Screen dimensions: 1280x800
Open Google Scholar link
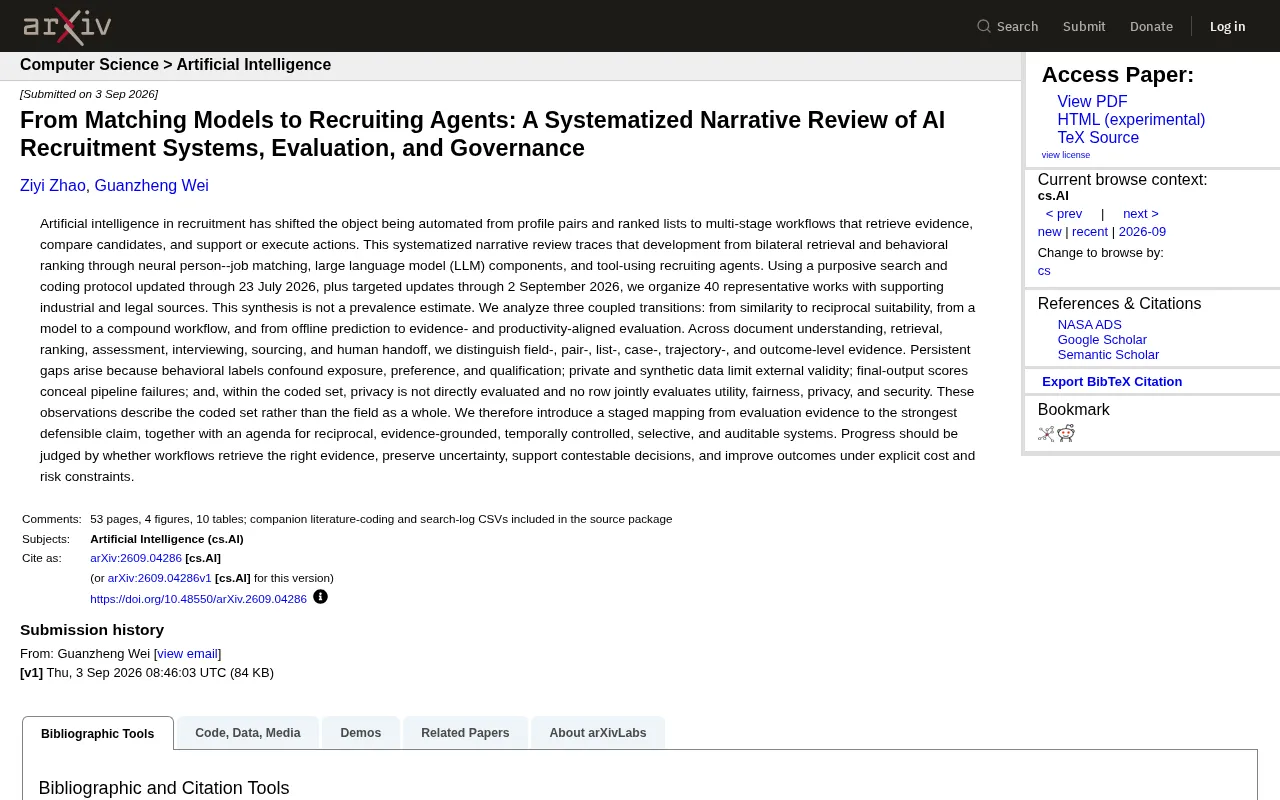tap(1102, 340)
